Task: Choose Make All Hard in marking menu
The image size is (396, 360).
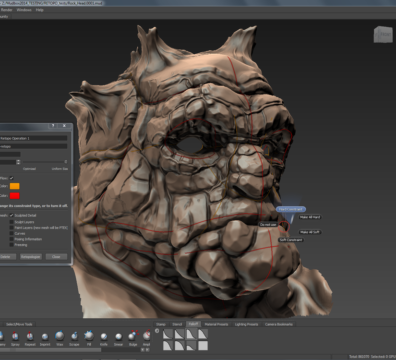Action: coord(310,217)
